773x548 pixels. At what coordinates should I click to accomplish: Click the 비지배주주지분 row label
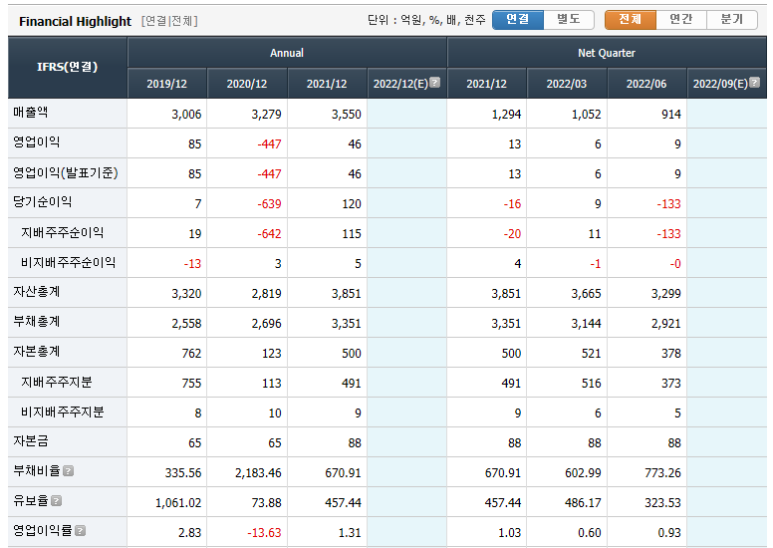[62, 411]
